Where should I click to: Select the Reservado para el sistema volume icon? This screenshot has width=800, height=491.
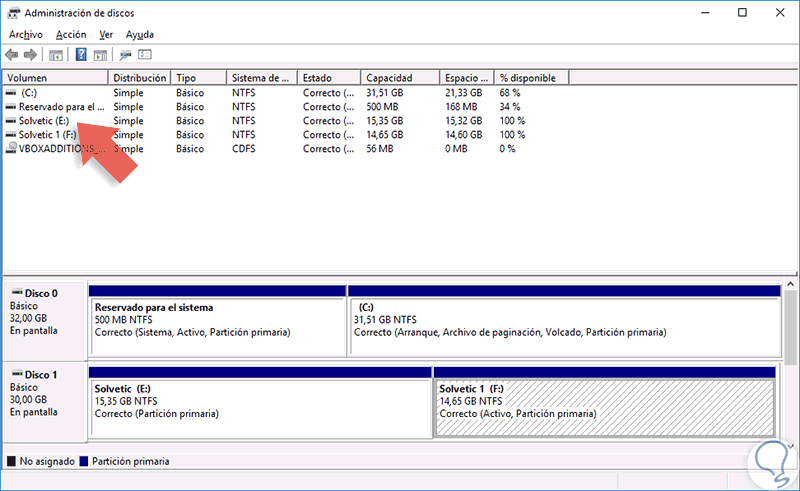(x=11, y=107)
